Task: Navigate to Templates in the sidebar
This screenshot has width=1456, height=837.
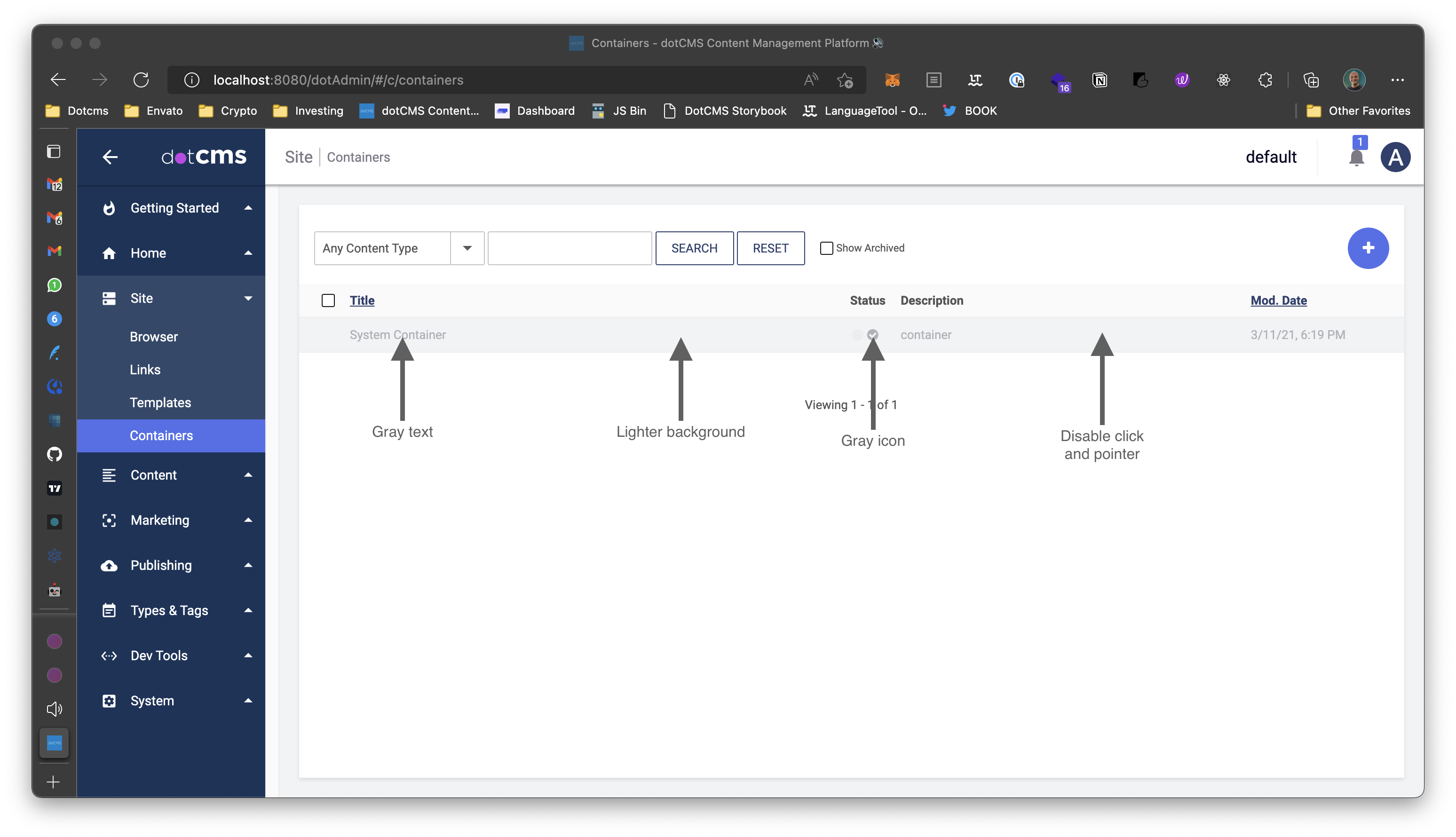Action: [160, 403]
